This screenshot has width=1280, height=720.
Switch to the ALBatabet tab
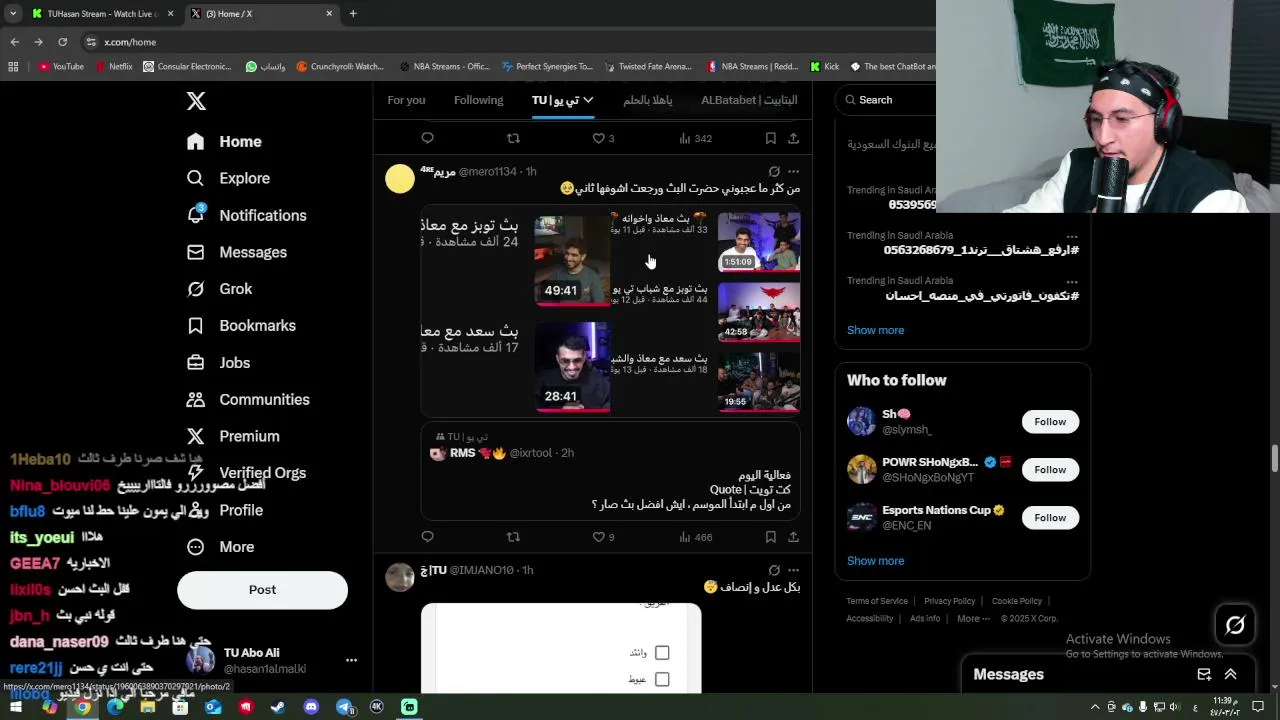coord(749,100)
